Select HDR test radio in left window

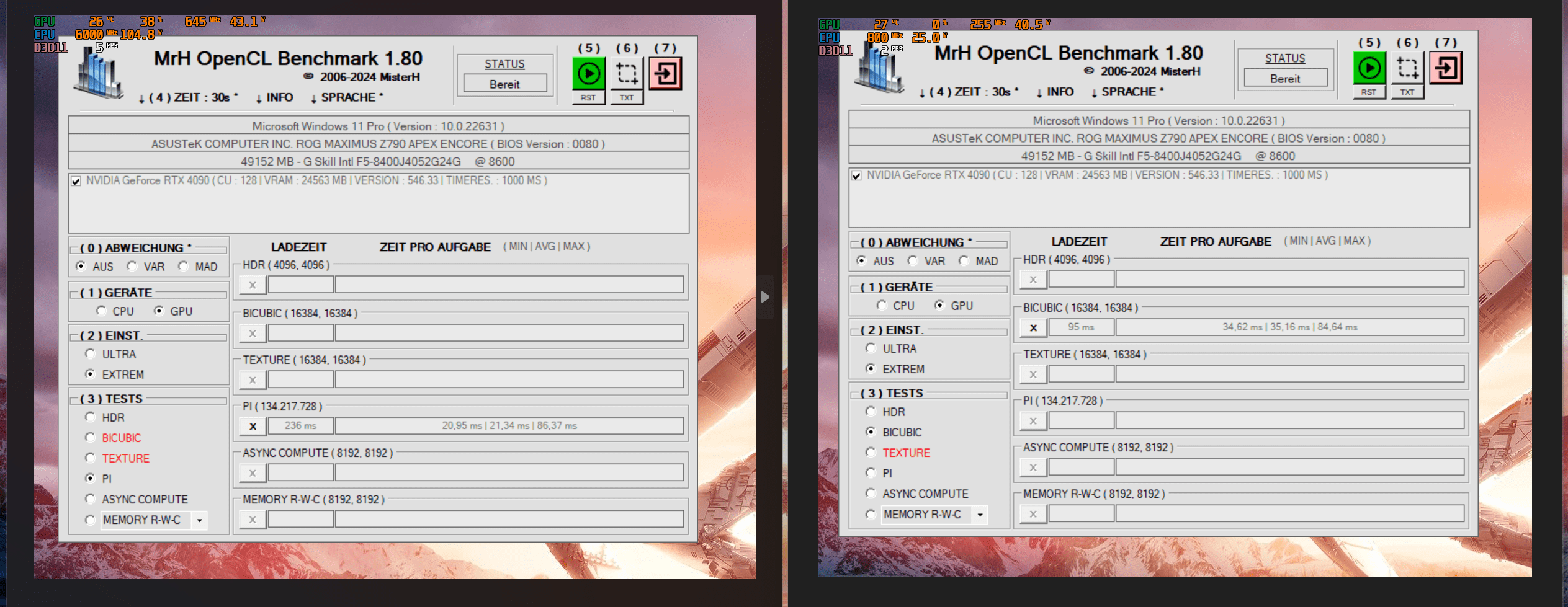(x=91, y=417)
